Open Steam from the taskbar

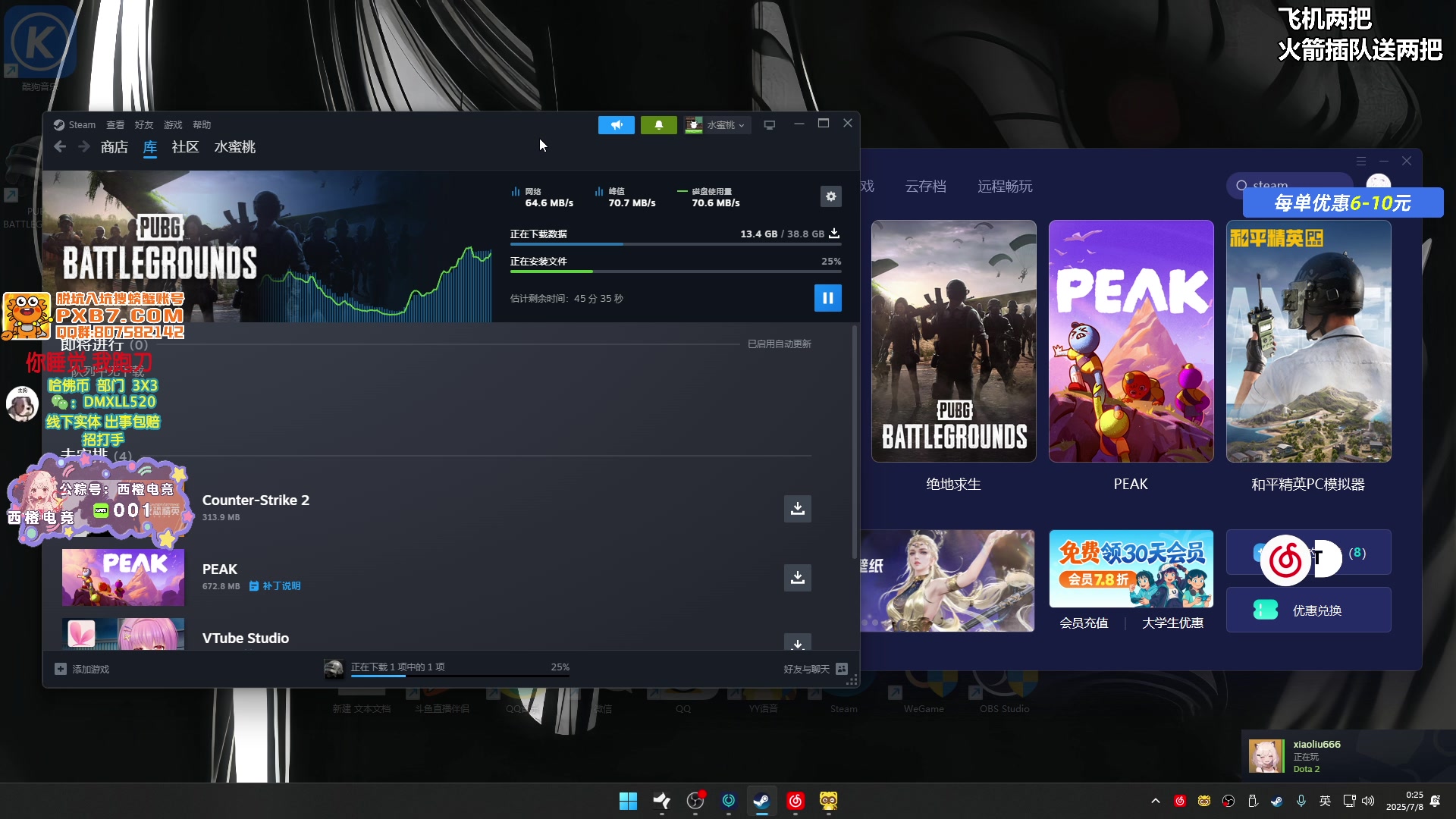pyautogui.click(x=761, y=801)
